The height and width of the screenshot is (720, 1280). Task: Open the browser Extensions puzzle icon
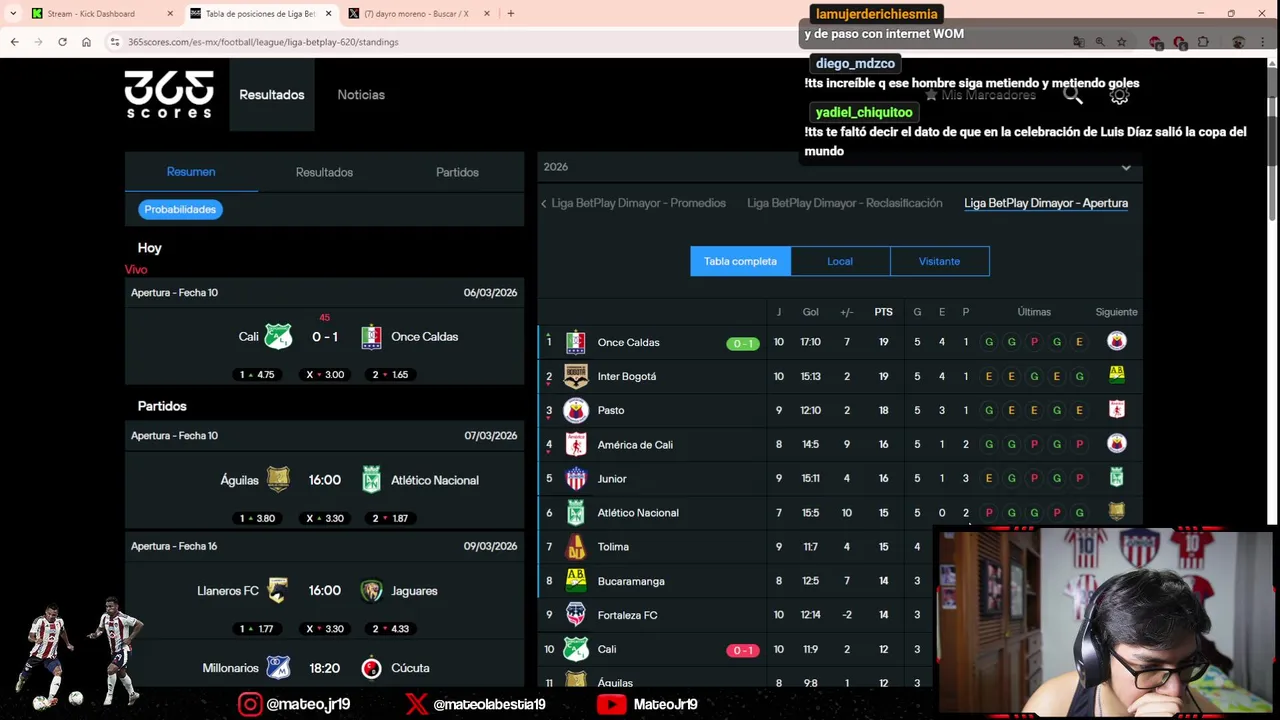(x=1203, y=42)
